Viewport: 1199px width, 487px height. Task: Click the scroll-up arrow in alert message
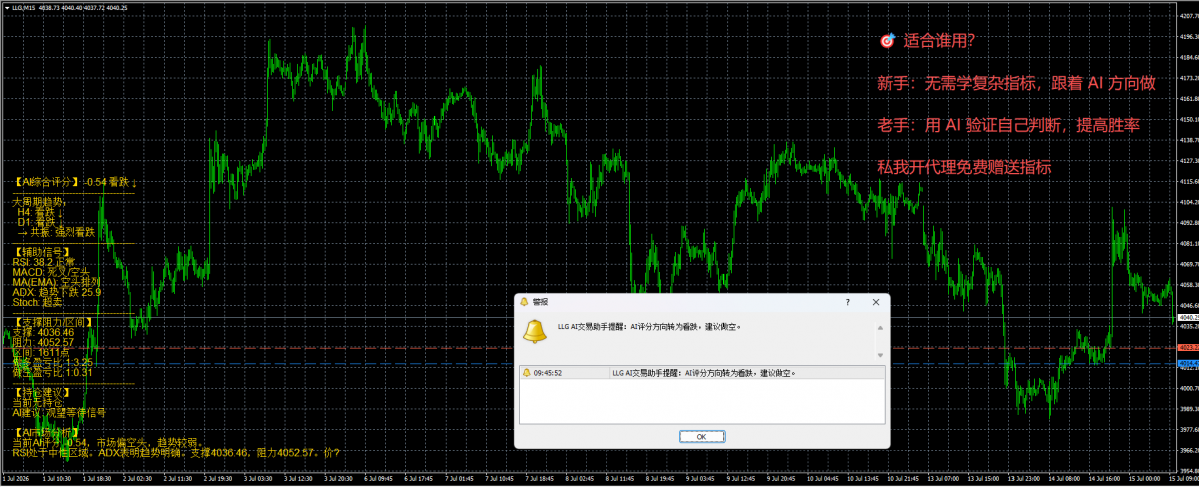click(x=880, y=328)
